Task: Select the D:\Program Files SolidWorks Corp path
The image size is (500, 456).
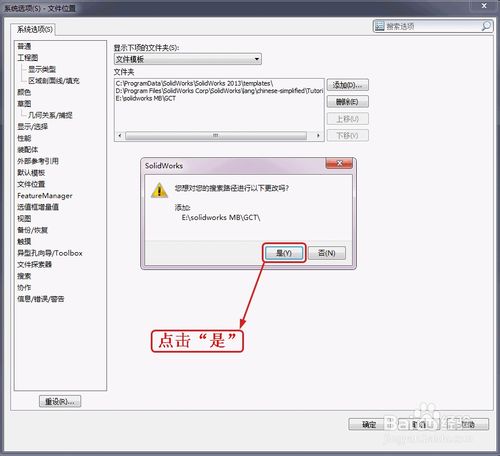Action: tap(219, 91)
